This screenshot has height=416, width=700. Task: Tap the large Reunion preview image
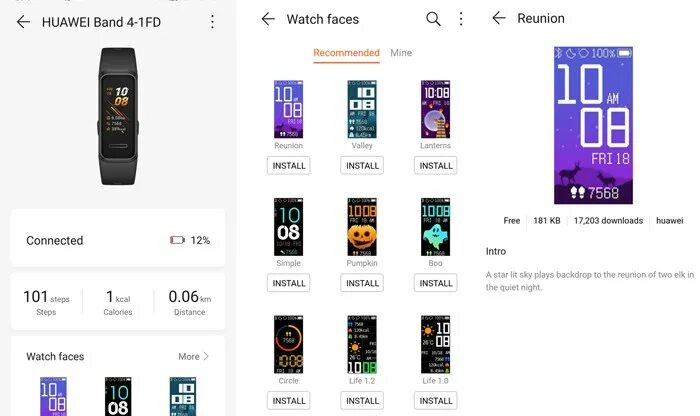tap(593, 125)
